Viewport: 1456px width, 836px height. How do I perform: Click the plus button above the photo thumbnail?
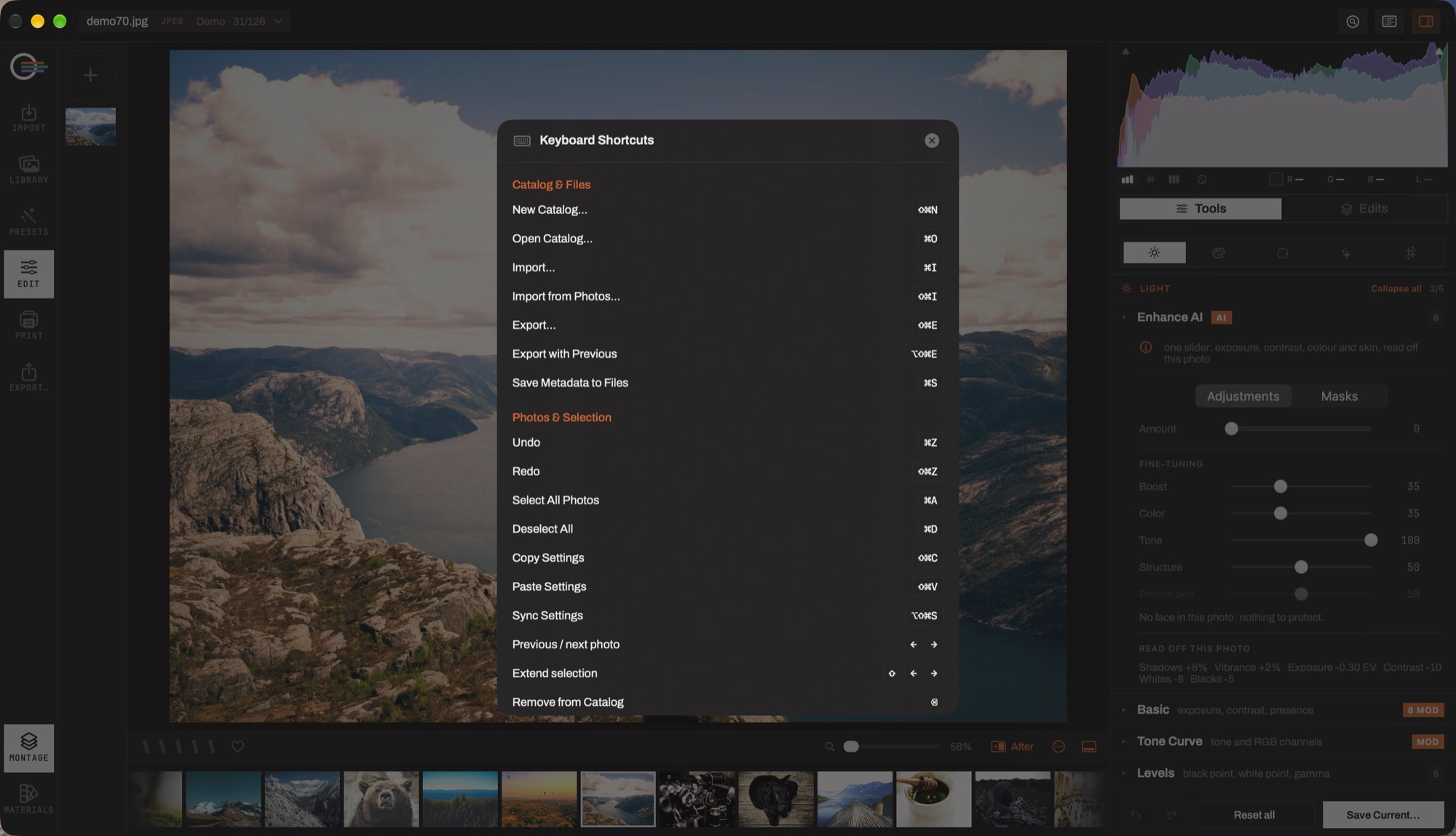point(90,75)
